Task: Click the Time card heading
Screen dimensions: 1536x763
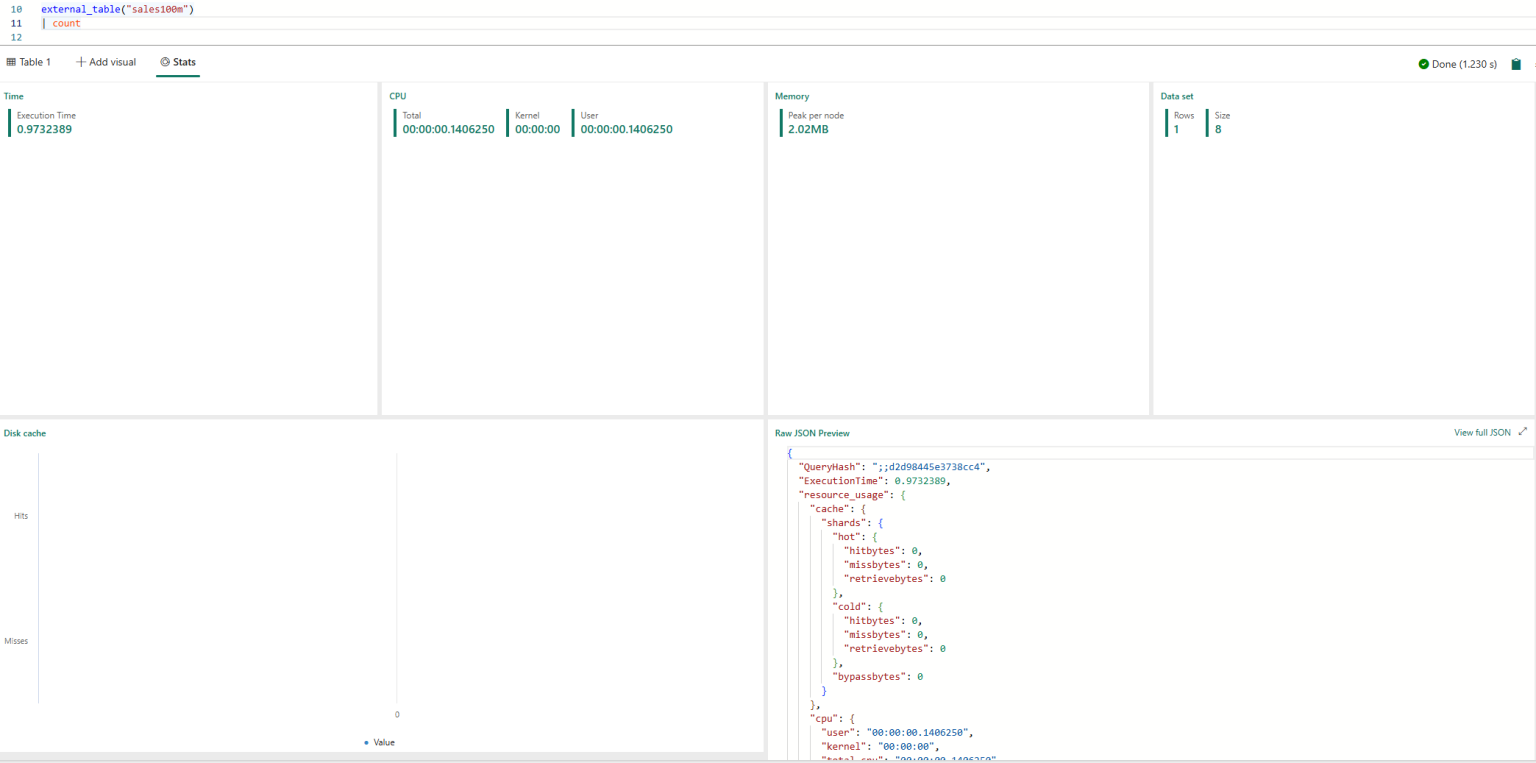Action: click(14, 96)
